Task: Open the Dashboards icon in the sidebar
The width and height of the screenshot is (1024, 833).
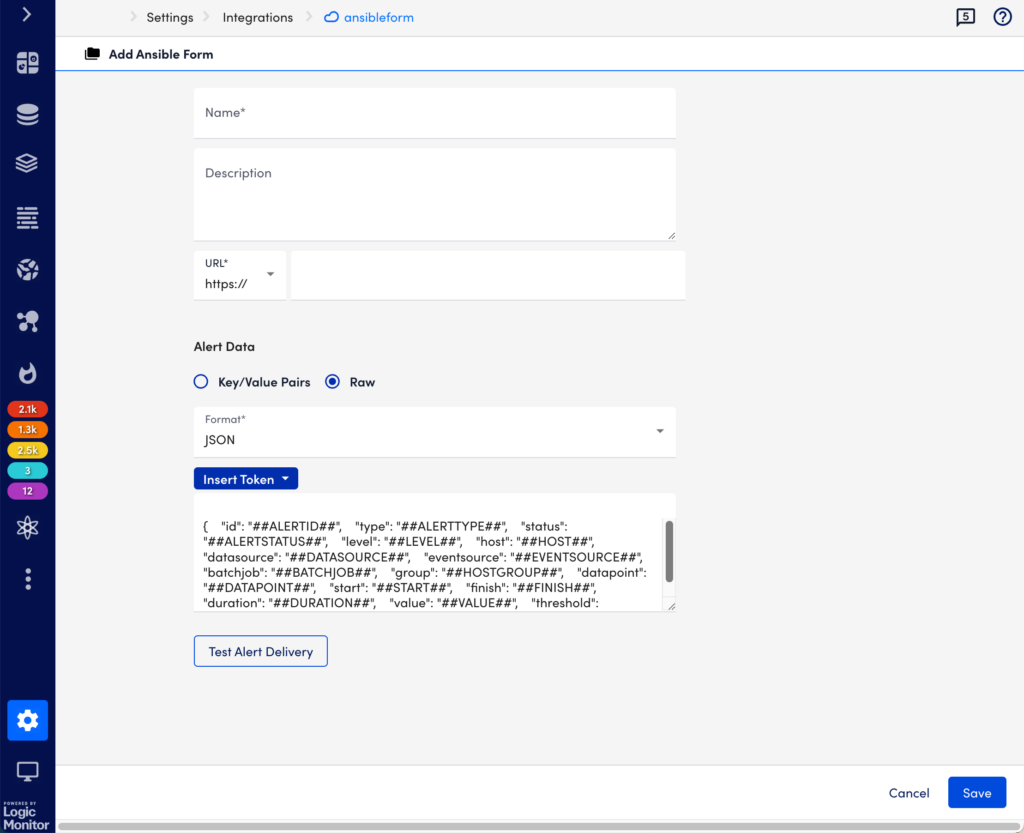Action: click(x=27, y=63)
